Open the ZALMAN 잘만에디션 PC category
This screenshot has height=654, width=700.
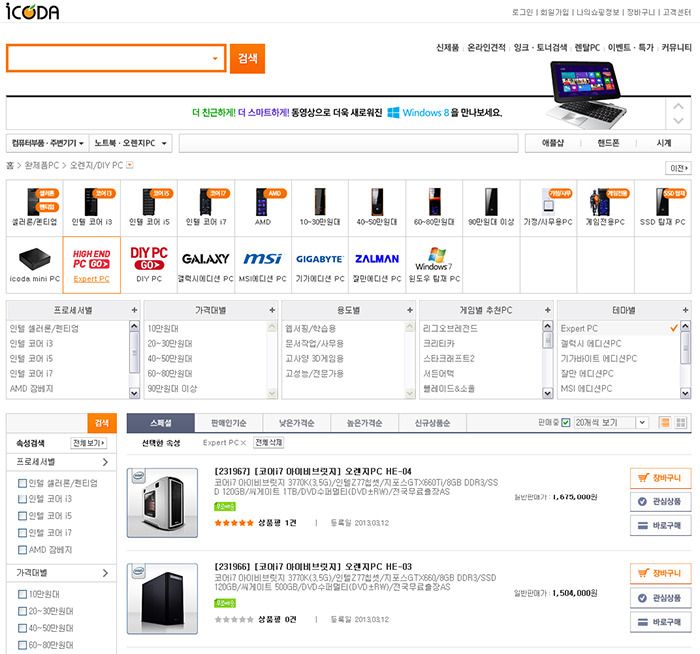tap(377, 265)
